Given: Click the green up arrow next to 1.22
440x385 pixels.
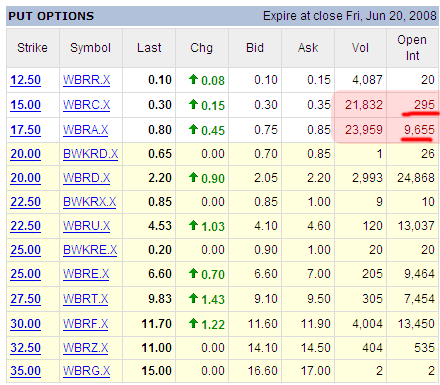Looking at the screenshot, I should (193, 323).
